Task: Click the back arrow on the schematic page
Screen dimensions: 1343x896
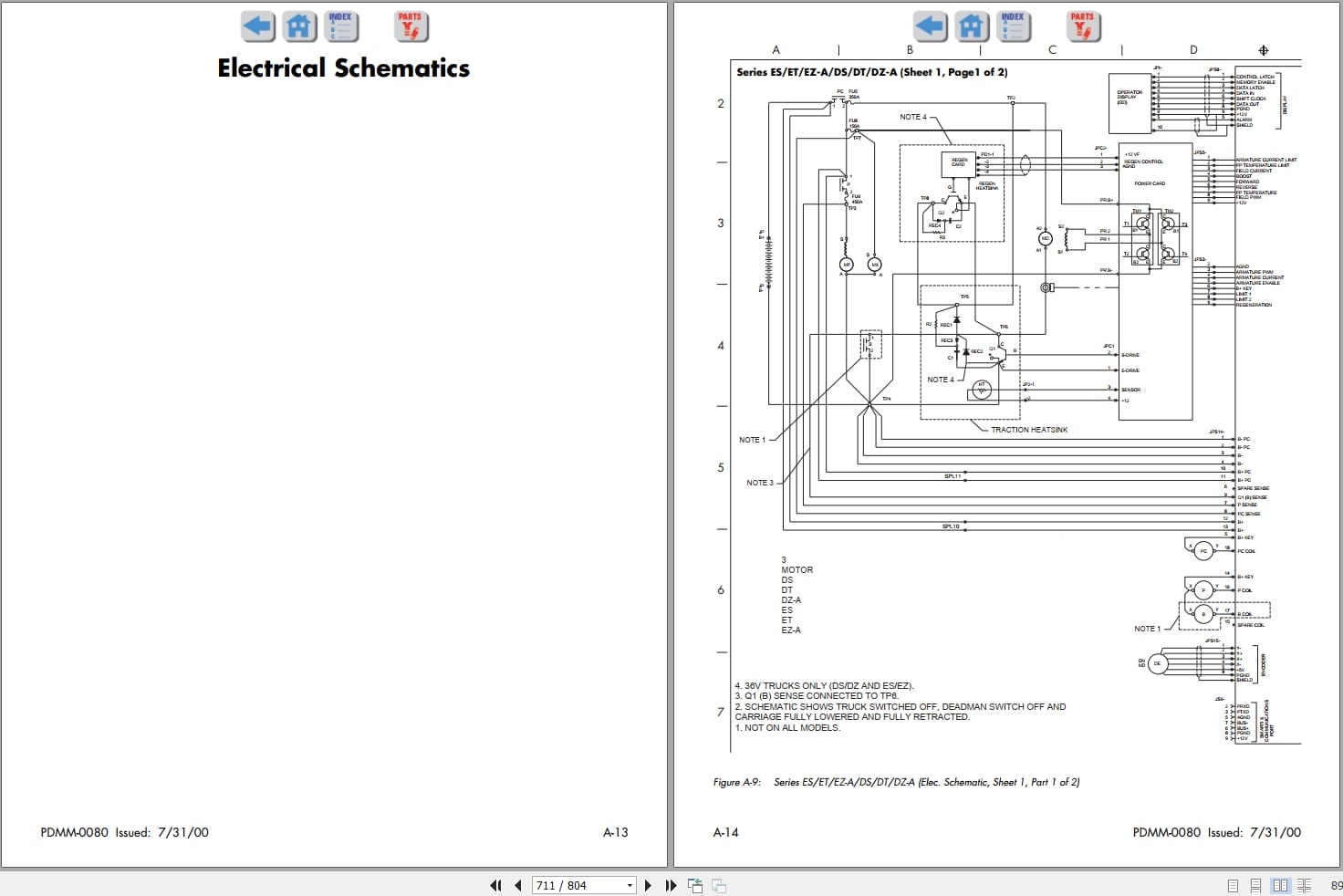Action: [930, 26]
